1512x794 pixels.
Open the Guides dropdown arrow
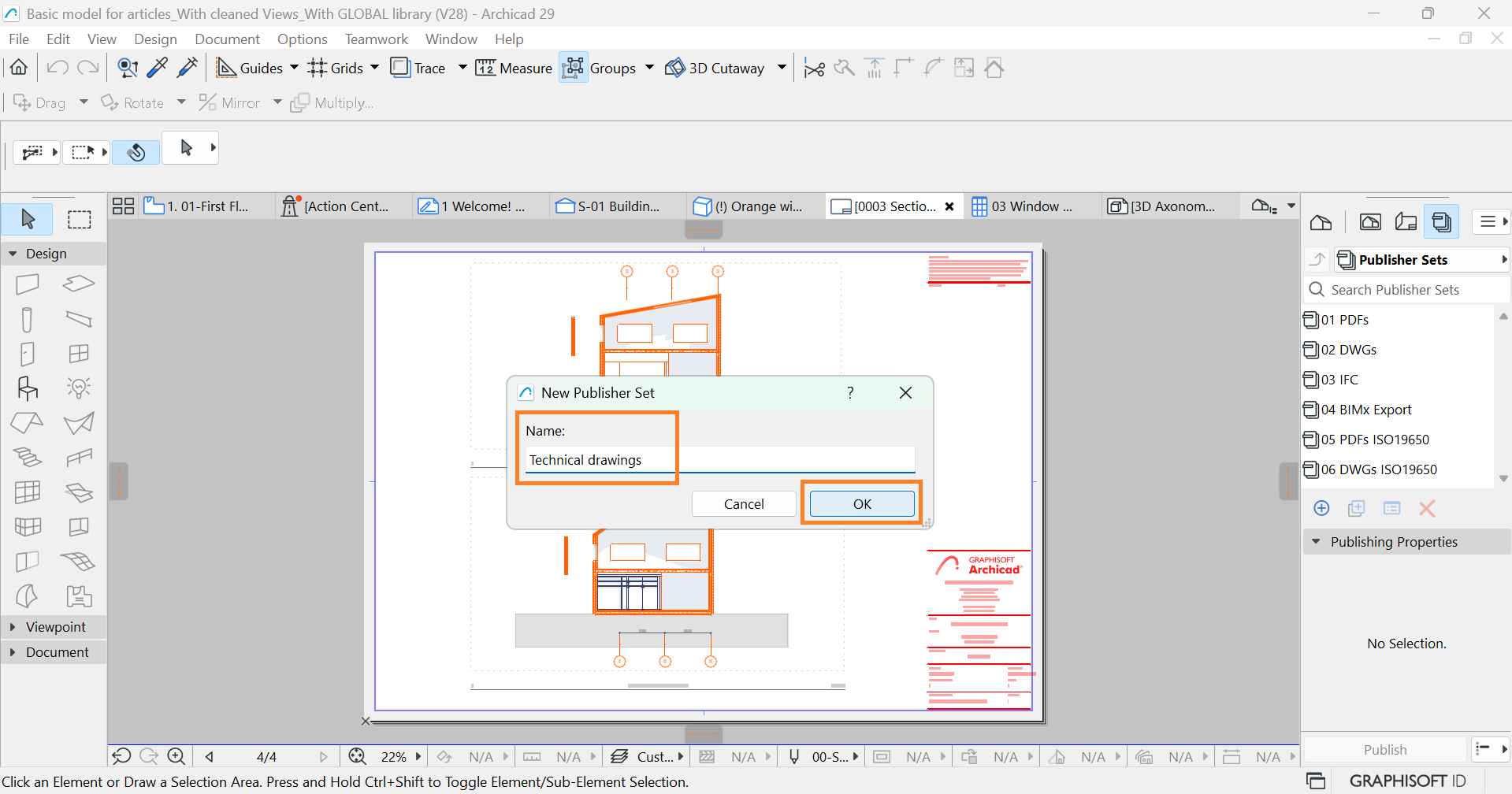(x=294, y=68)
